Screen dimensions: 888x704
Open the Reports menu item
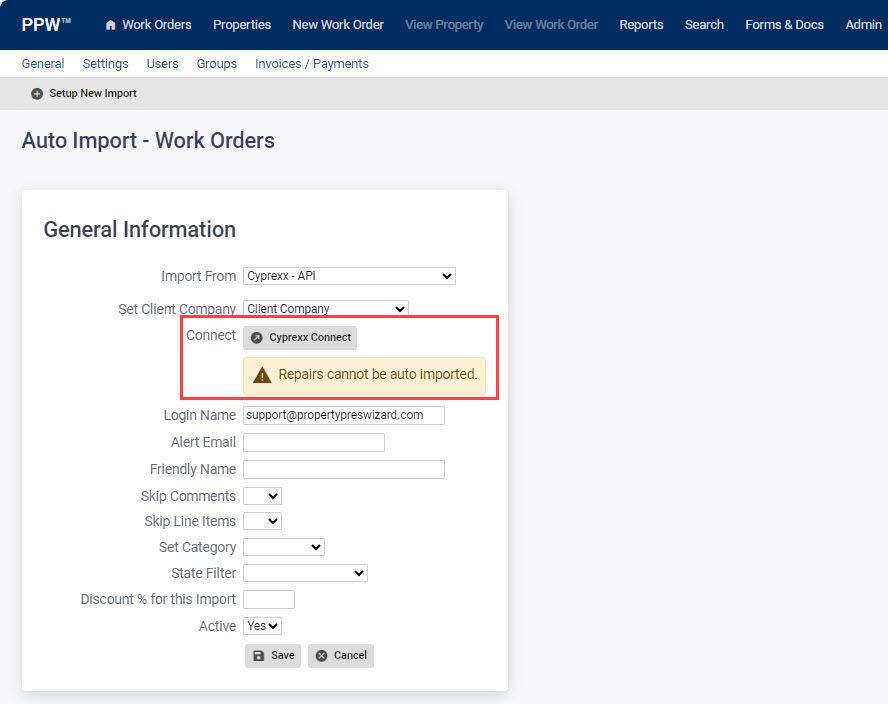coord(641,24)
